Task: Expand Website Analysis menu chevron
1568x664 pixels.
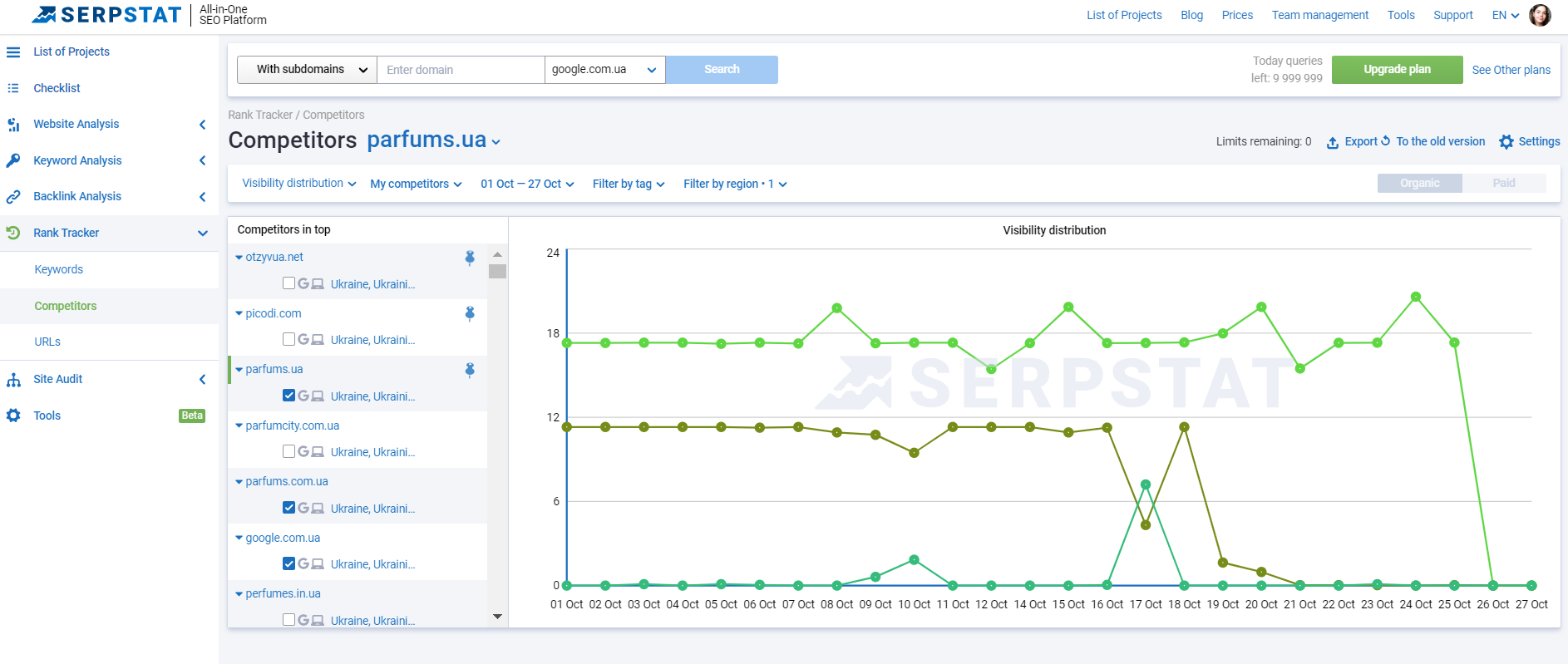Action: click(x=202, y=125)
